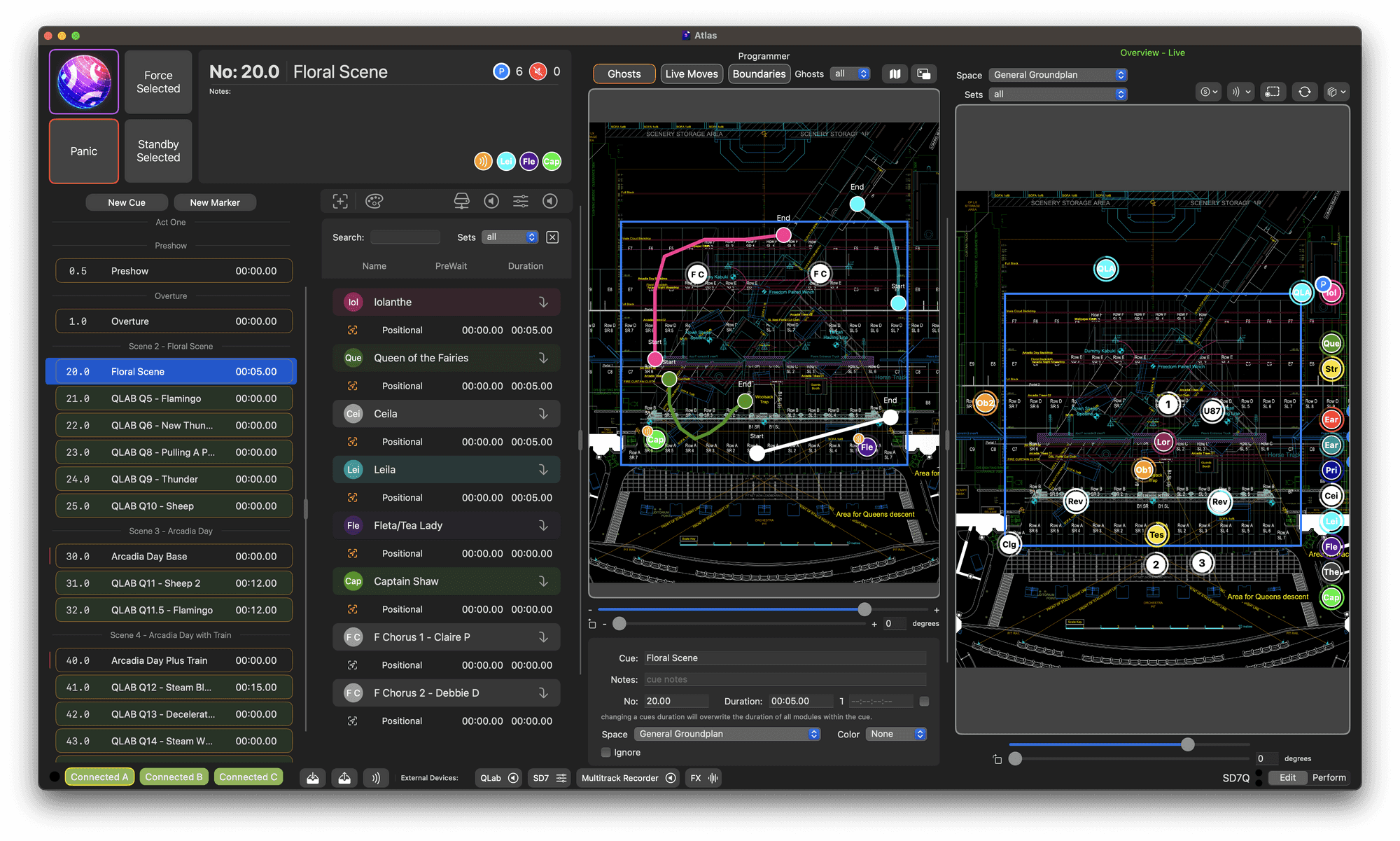Open the layers cube dropdown in Overview

pos(1336,92)
